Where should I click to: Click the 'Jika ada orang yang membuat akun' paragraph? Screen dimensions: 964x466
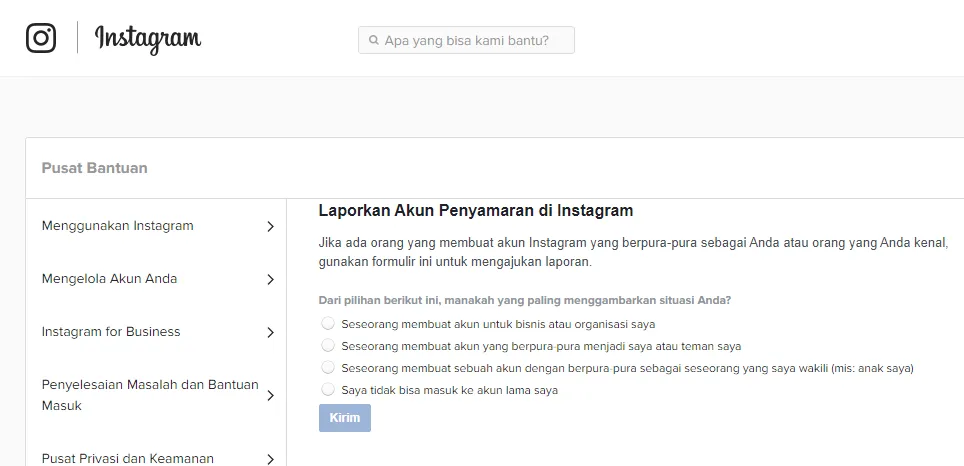coord(634,251)
